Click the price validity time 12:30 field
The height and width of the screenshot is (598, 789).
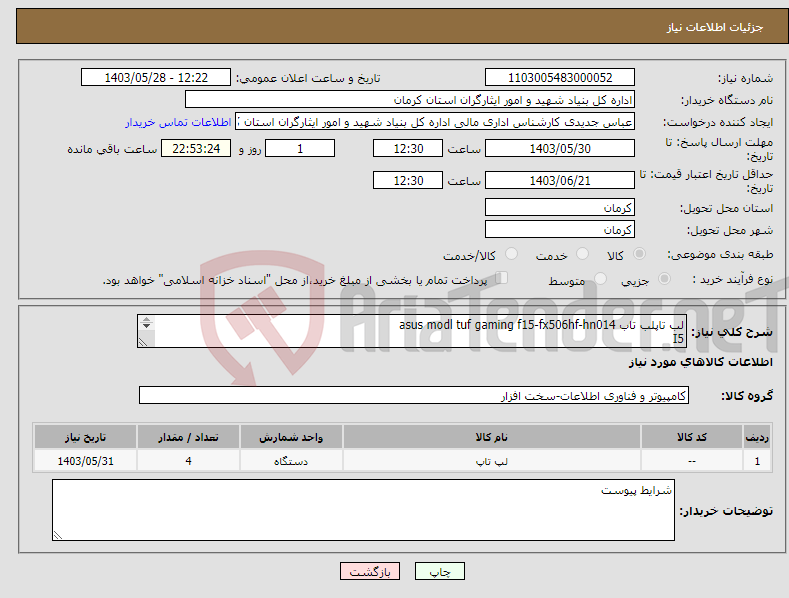(x=408, y=180)
